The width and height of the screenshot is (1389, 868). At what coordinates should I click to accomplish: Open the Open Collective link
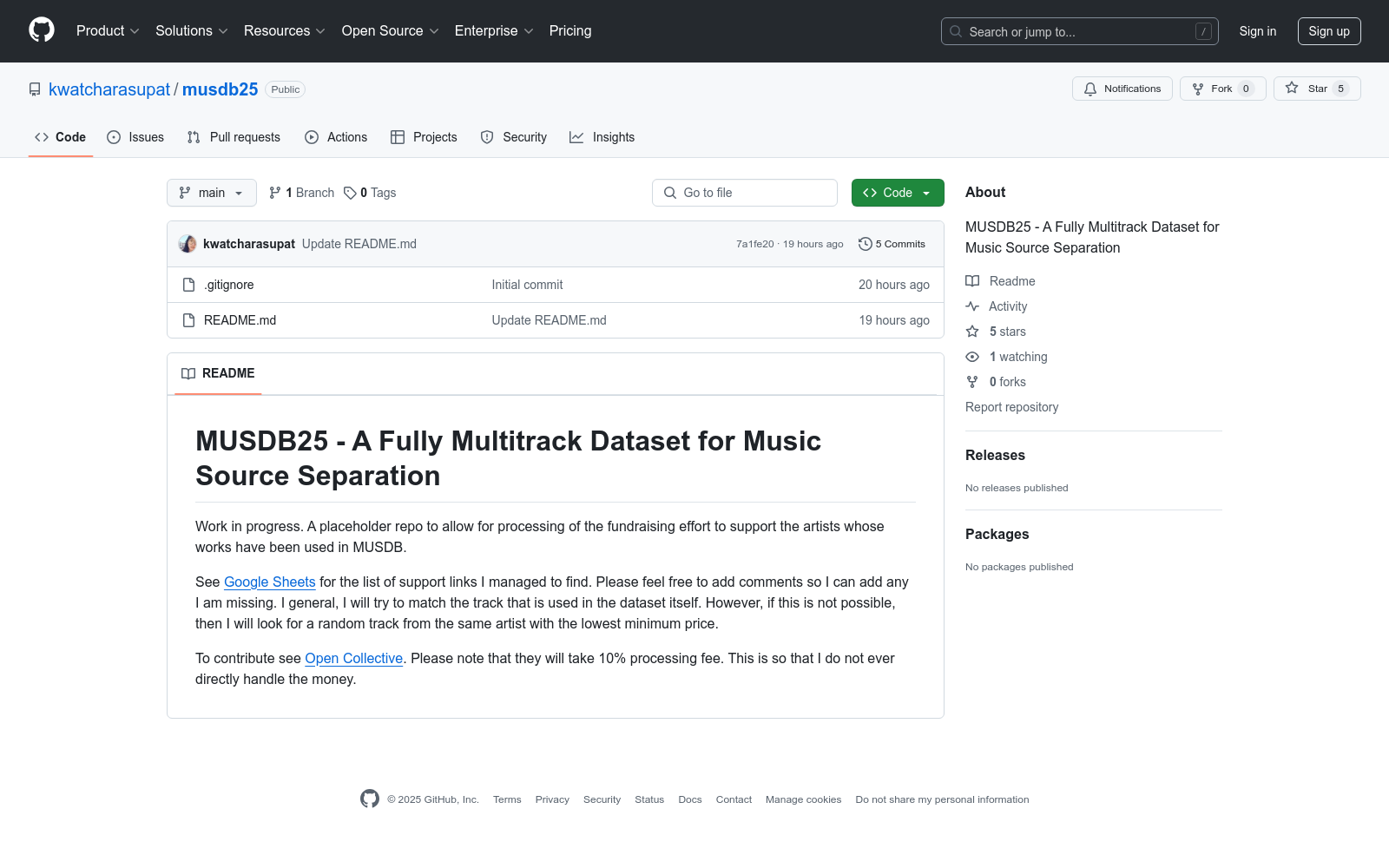tap(354, 659)
